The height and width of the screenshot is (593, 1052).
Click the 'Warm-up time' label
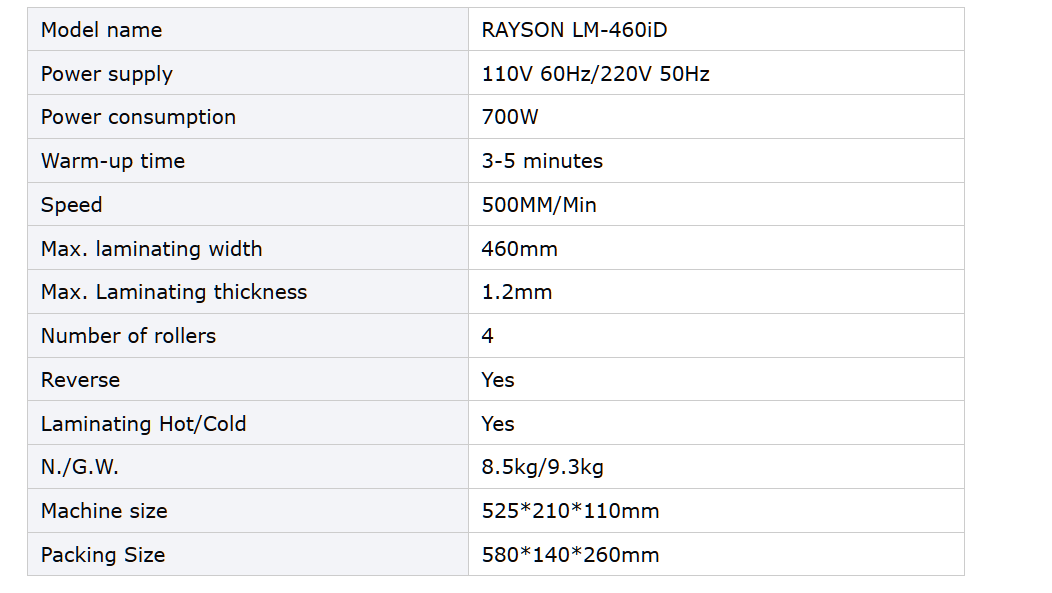click(x=113, y=161)
